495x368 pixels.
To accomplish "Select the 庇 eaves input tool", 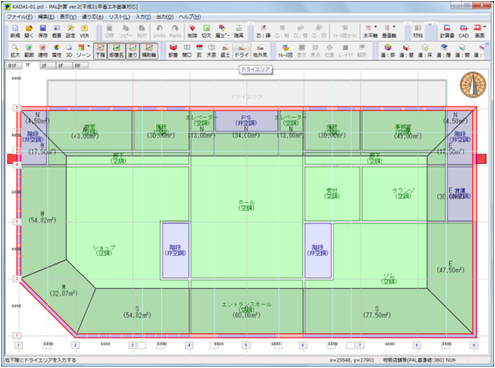I will pos(199,51).
